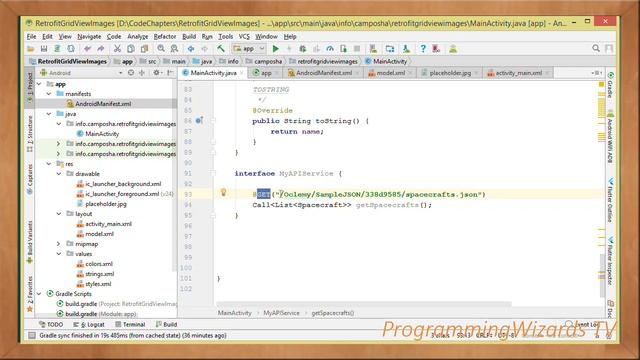Open the Analyze menu
This screenshot has width=640, height=360.
click(x=138, y=37)
